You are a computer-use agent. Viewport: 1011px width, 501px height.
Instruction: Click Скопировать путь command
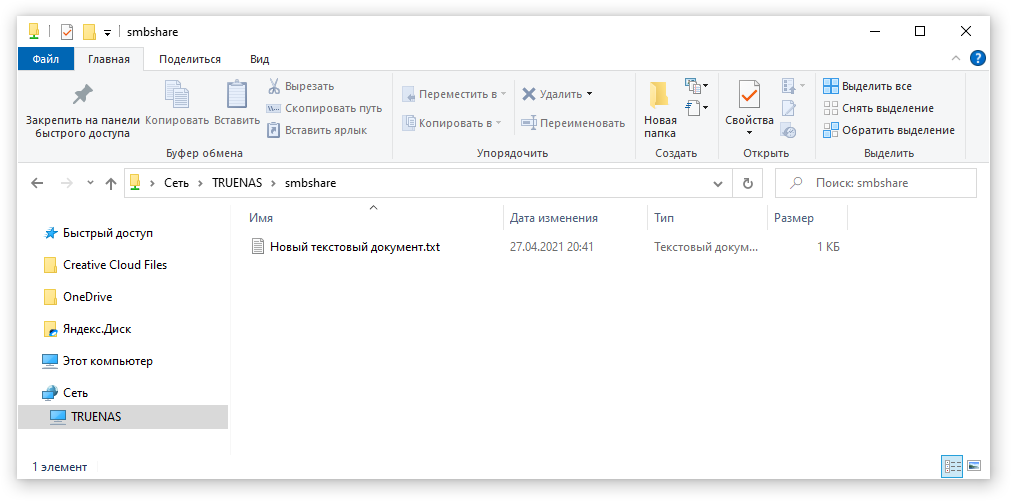coord(324,108)
